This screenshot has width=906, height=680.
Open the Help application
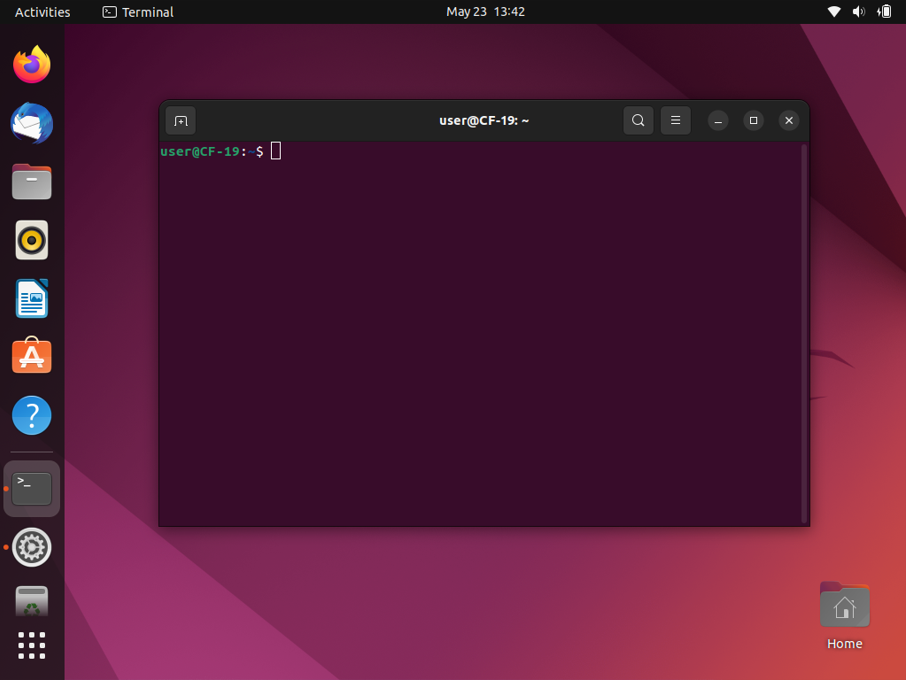coord(32,416)
